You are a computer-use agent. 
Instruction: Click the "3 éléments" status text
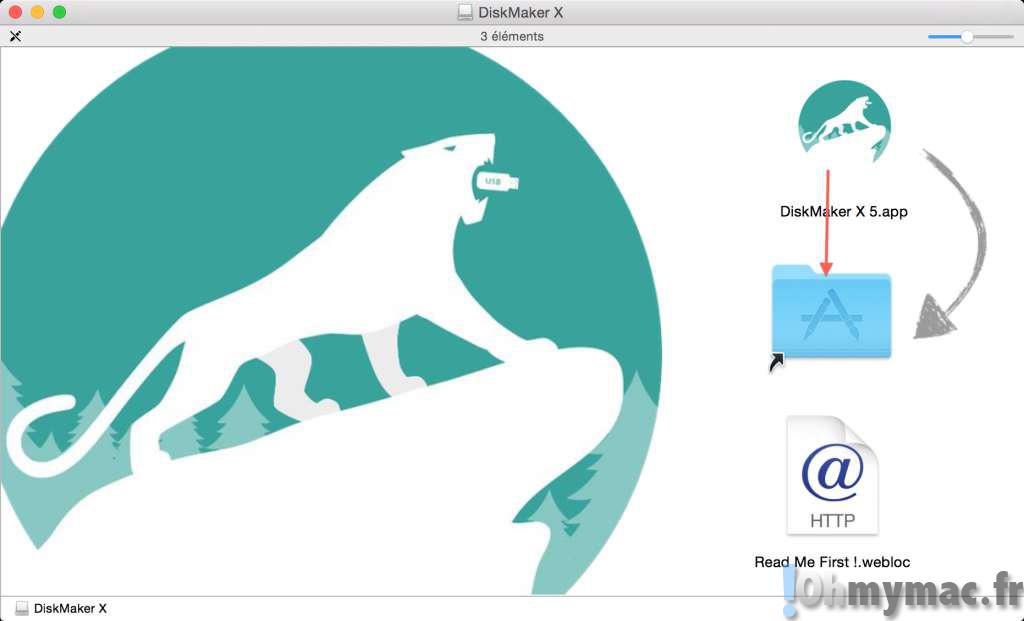coord(512,36)
